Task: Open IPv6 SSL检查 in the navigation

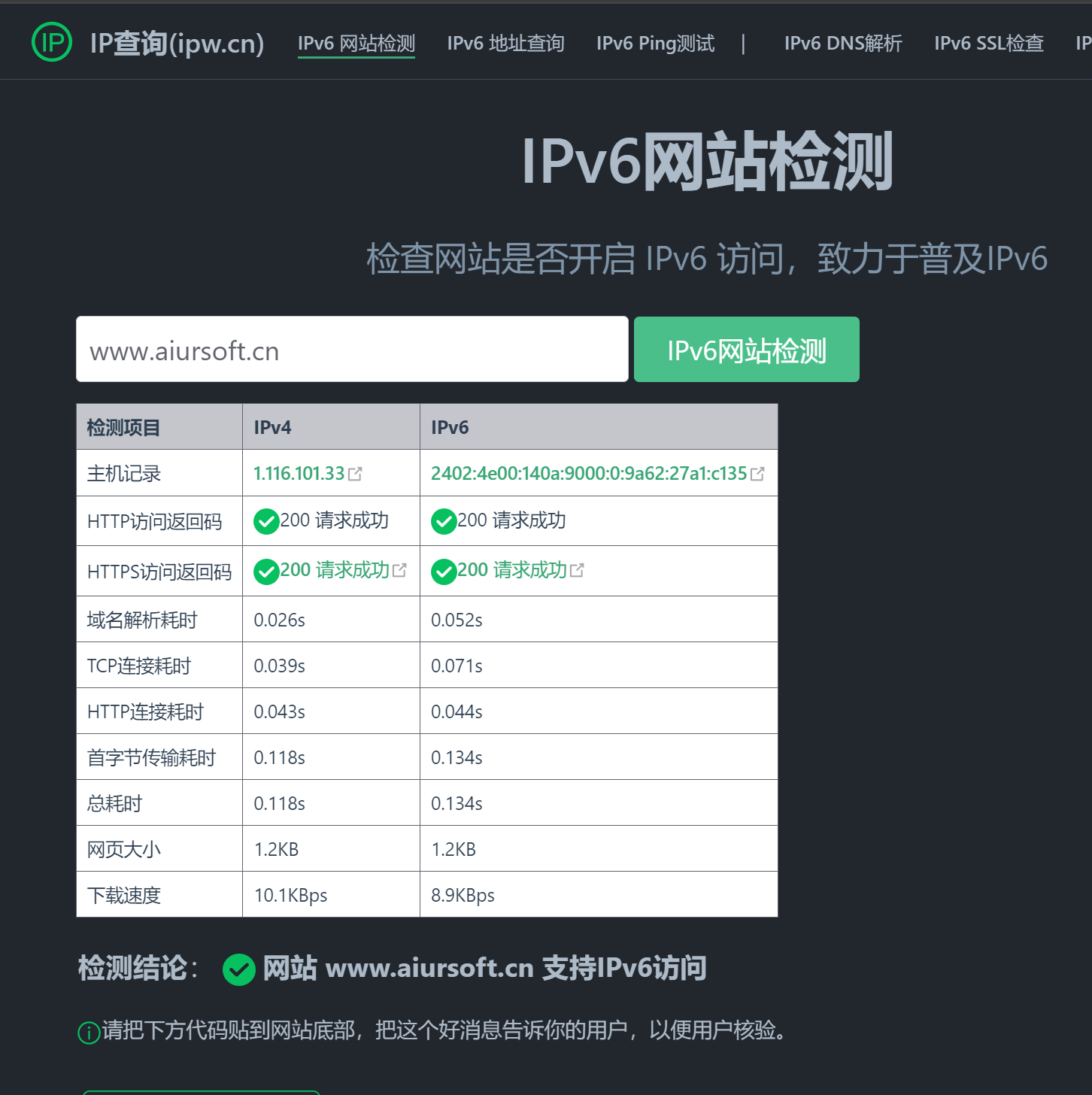Action: click(x=988, y=44)
